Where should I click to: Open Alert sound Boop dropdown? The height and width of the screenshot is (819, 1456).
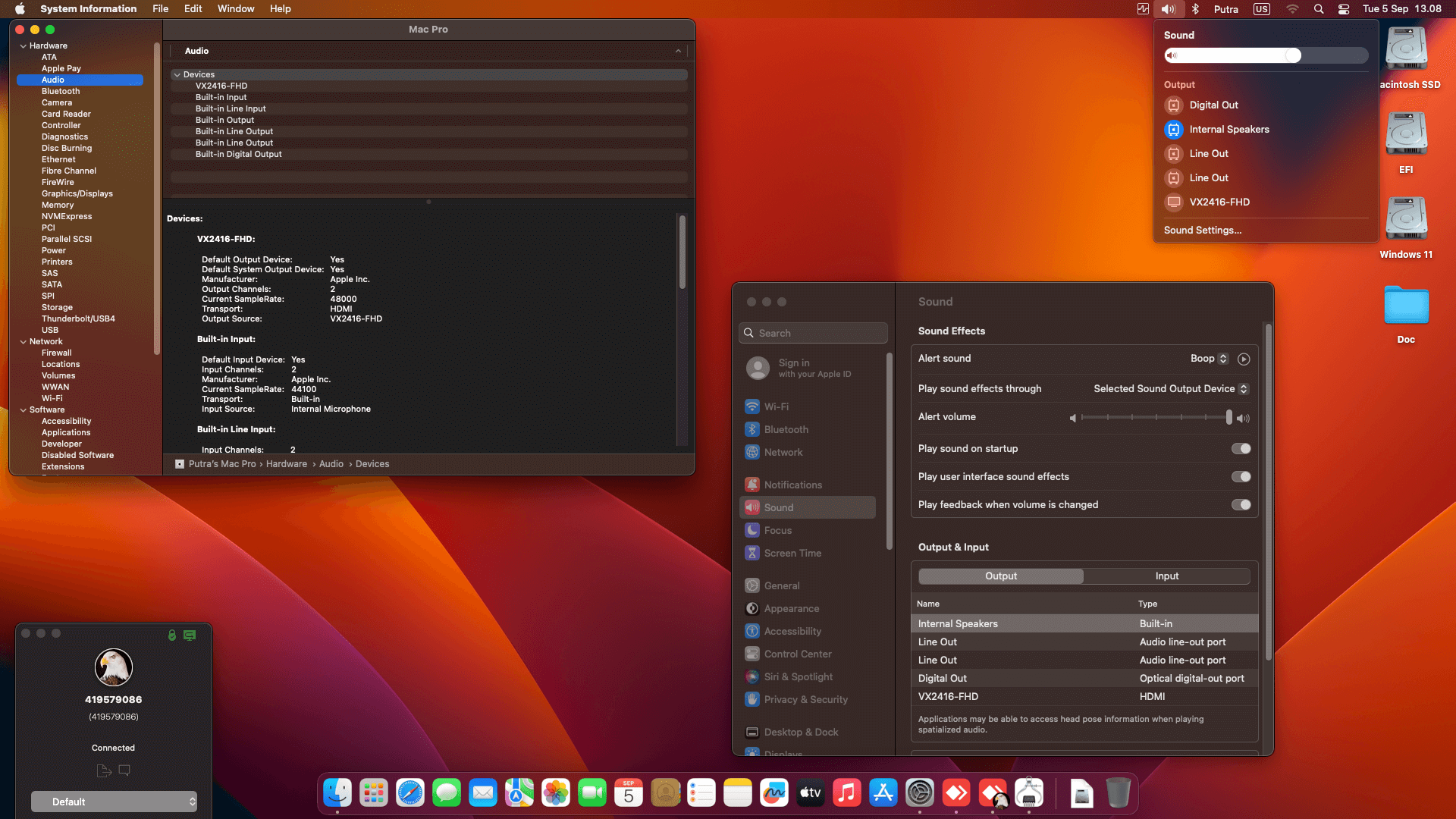point(1209,359)
